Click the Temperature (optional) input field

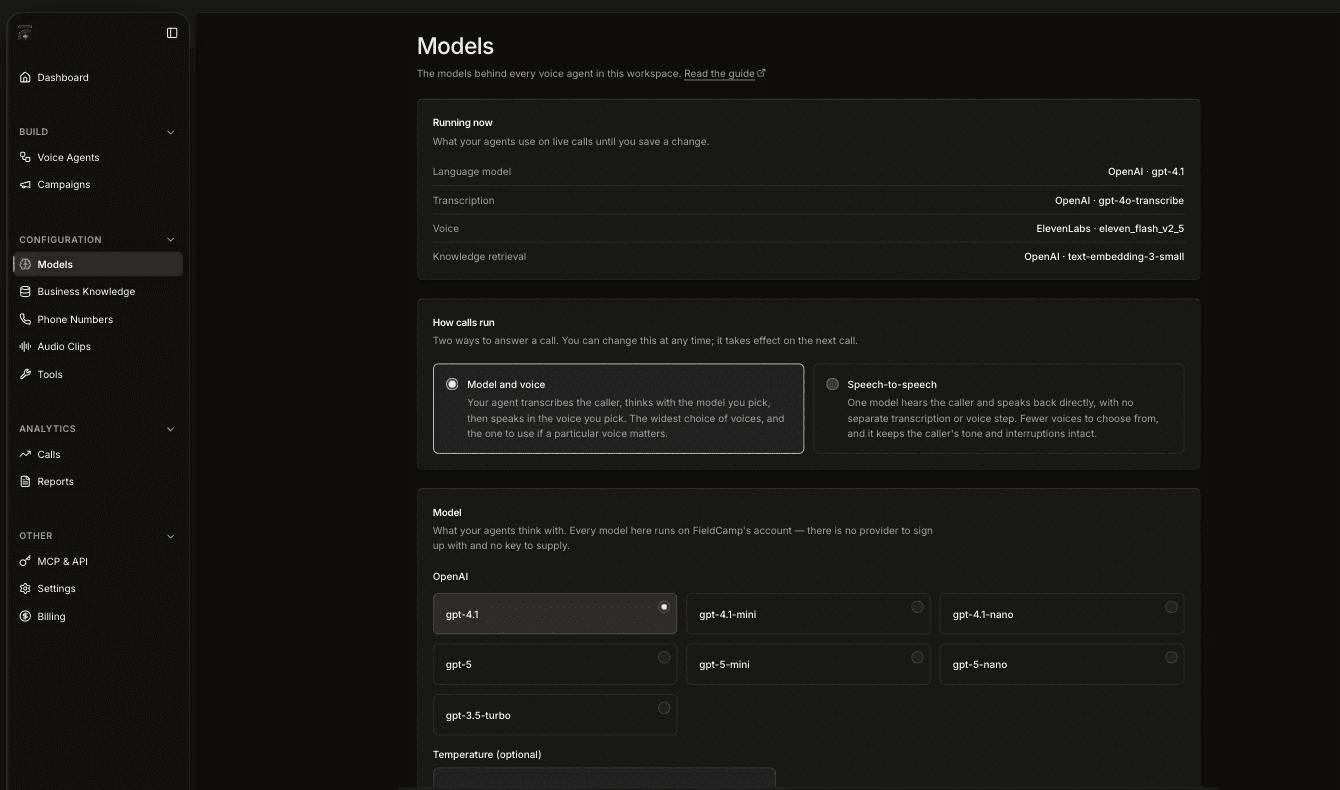click(x=604, y=778)
